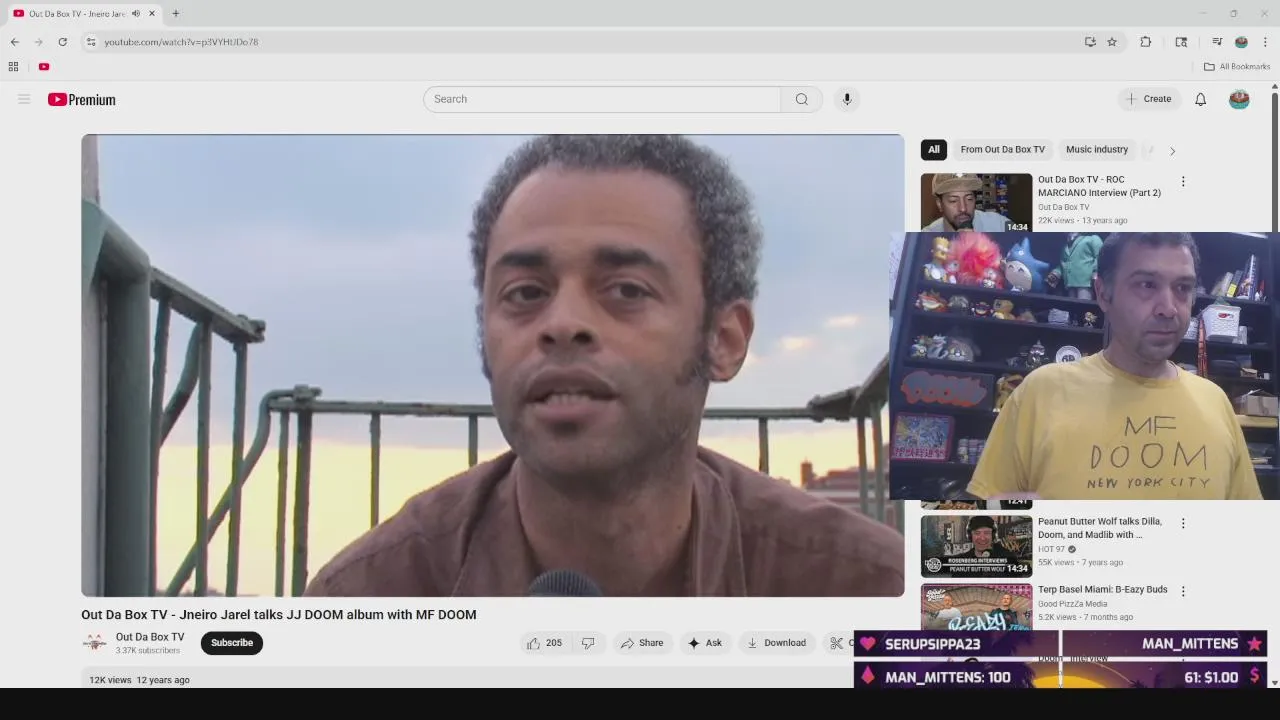Open Out Da Box TV channel name link

click(x=150, y=637)
